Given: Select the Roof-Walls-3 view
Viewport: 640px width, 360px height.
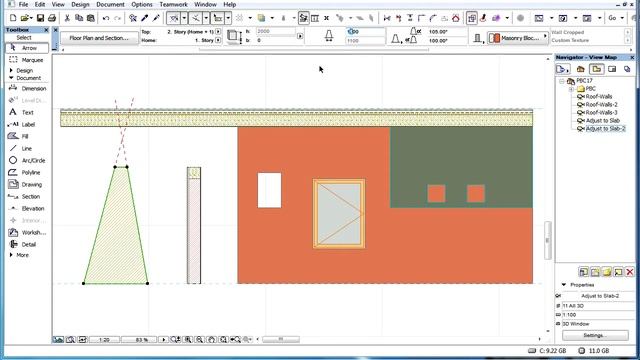Looking at the screenshot, I should click(601, 113).
